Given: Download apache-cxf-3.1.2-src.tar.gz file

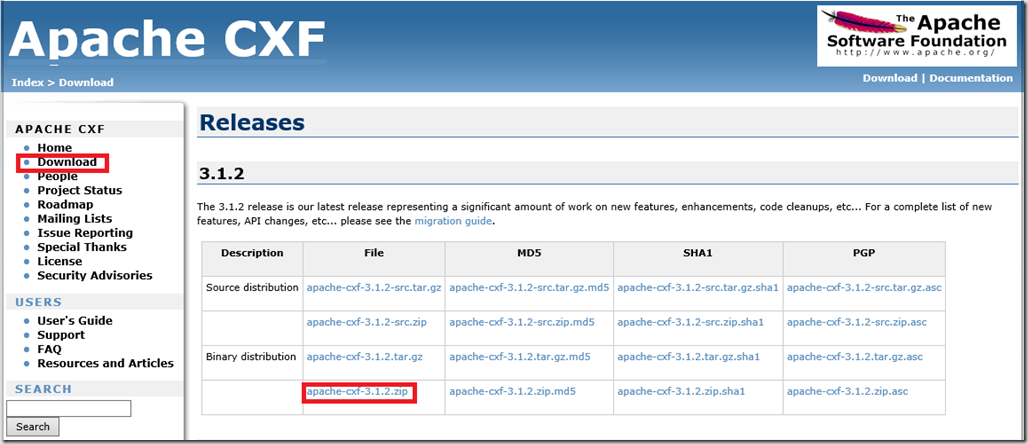Looking at the screenshot, I should pos(374,288).
